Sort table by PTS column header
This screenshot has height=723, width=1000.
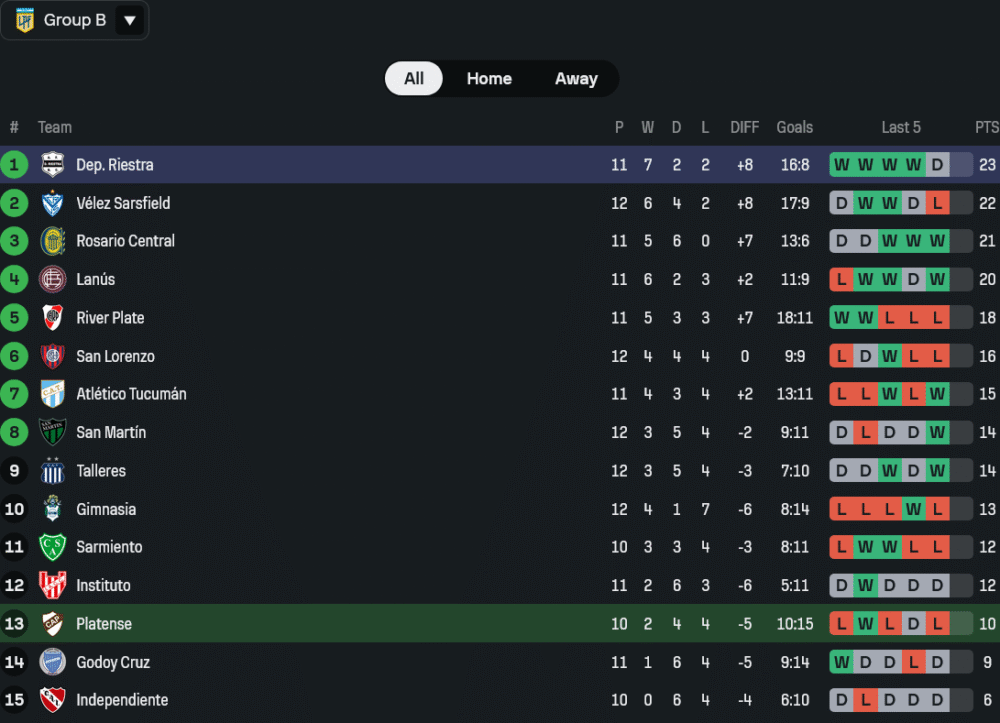point(986,127)
